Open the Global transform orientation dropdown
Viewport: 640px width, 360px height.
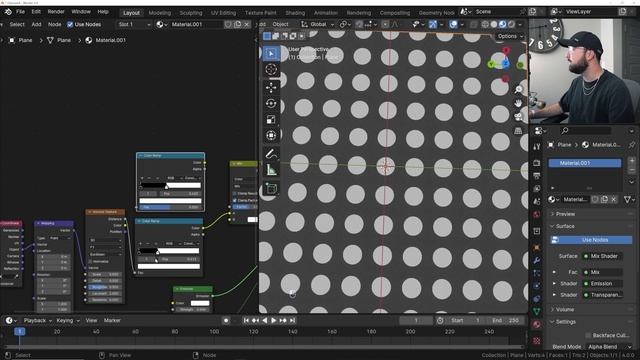pos(318,24)
